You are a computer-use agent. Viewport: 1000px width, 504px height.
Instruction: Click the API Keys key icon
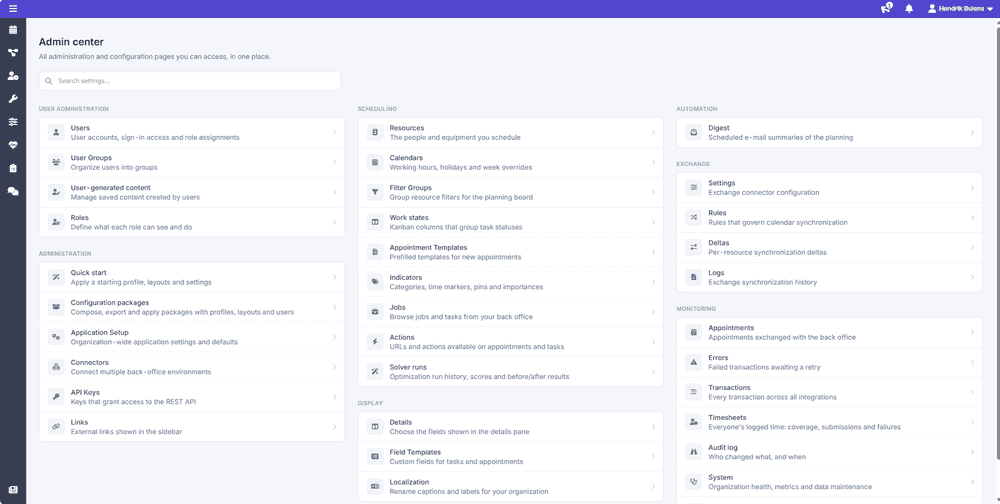(56, 397)
